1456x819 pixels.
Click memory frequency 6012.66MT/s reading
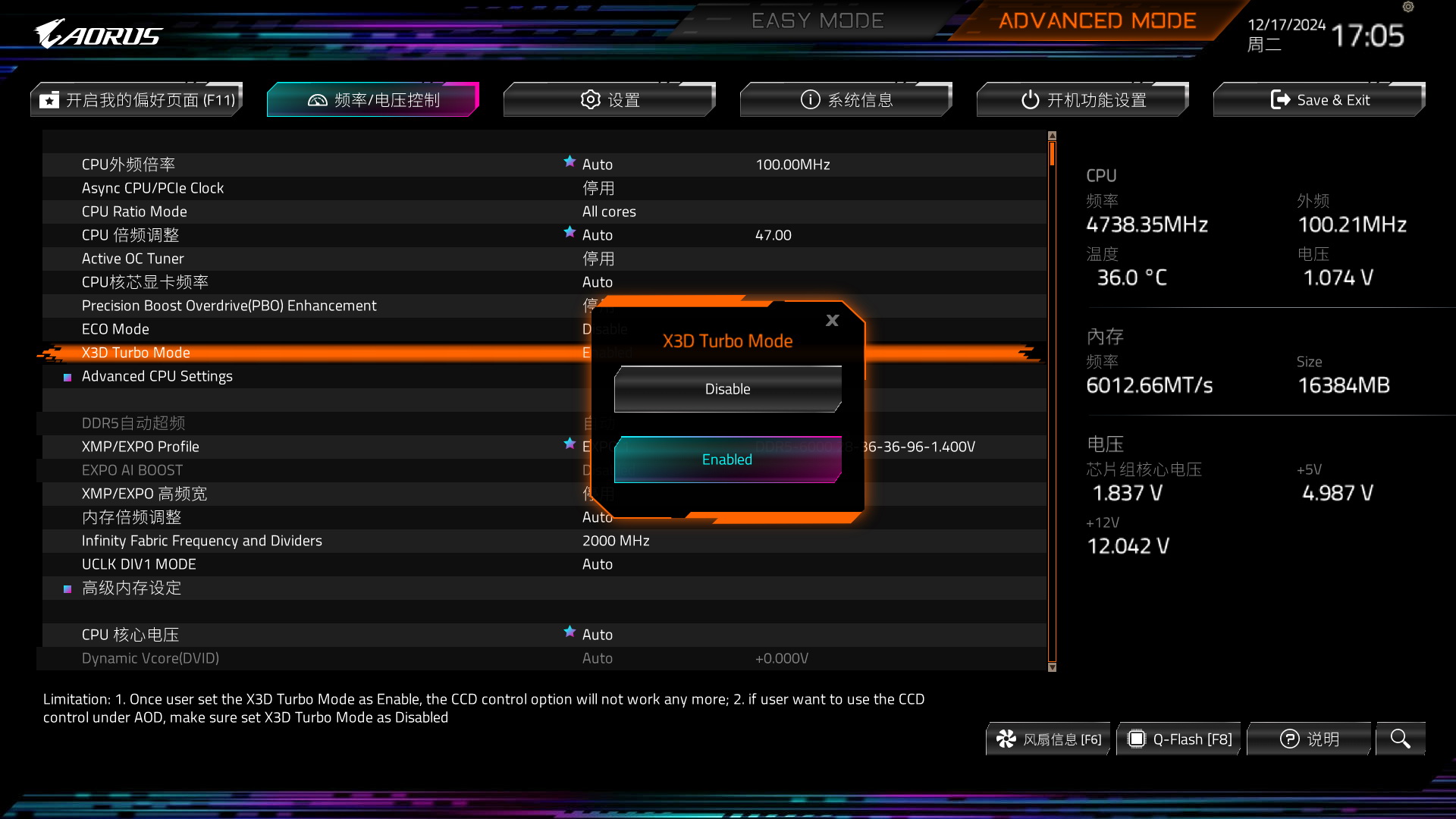tap(1150, 385)
